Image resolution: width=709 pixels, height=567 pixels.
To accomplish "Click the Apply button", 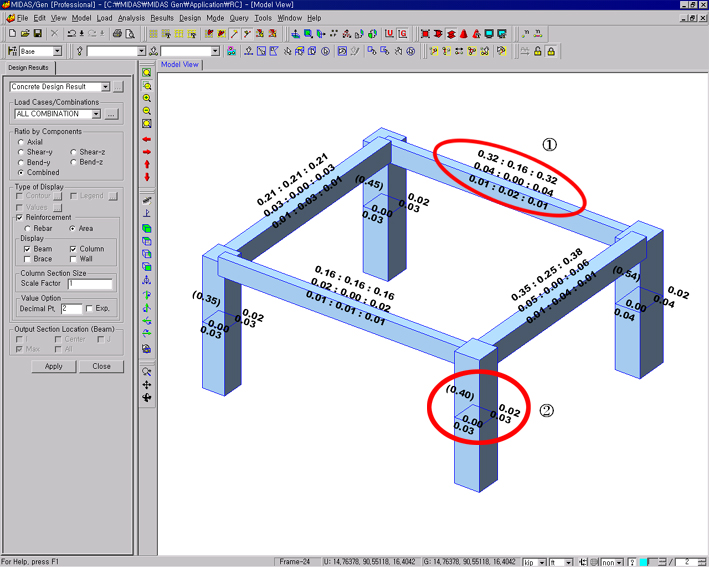I will click(x=53, y=366).
